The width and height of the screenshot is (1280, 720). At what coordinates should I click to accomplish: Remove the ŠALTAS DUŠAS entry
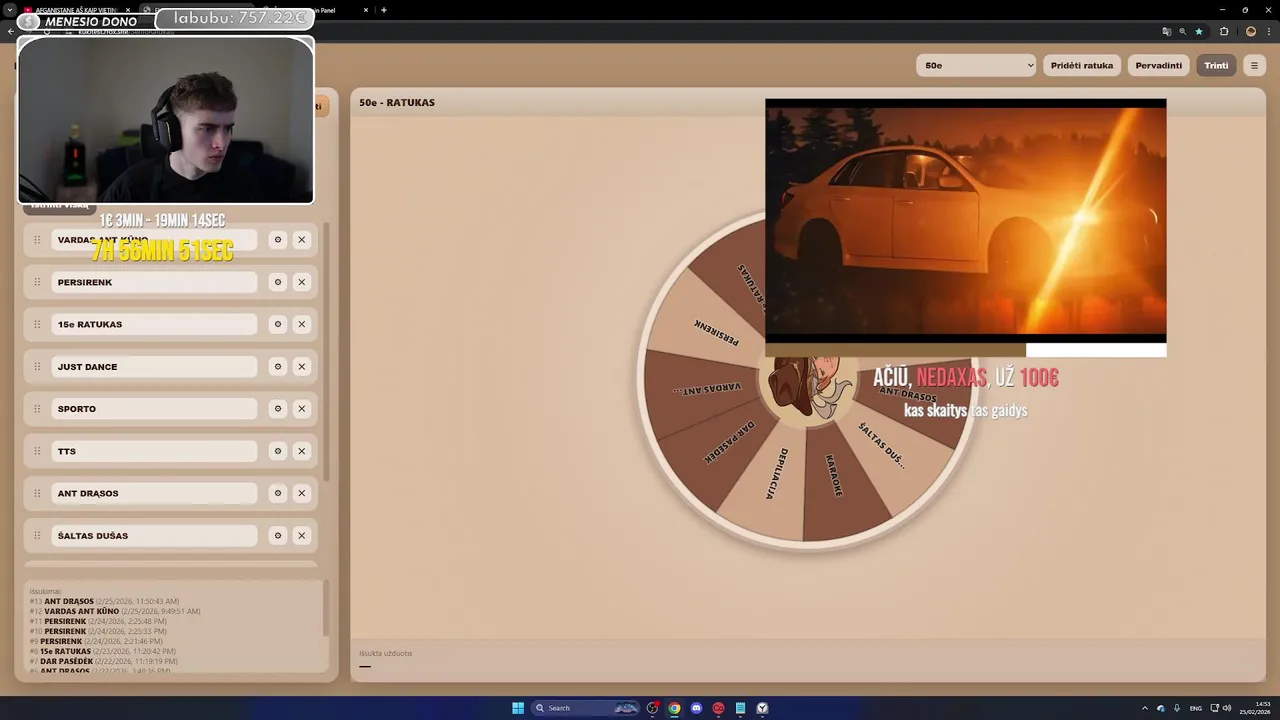(x=301, y=535)
